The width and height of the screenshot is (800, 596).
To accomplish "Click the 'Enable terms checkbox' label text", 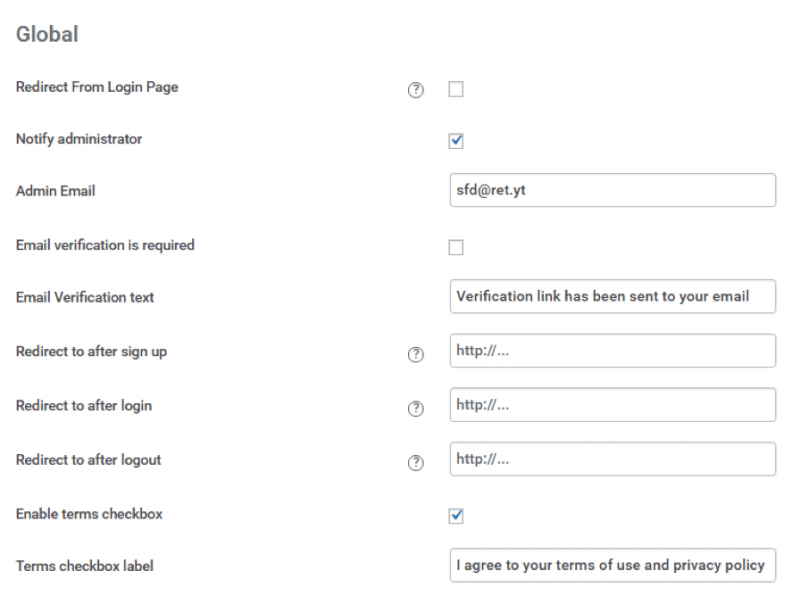I will [89, 514].
